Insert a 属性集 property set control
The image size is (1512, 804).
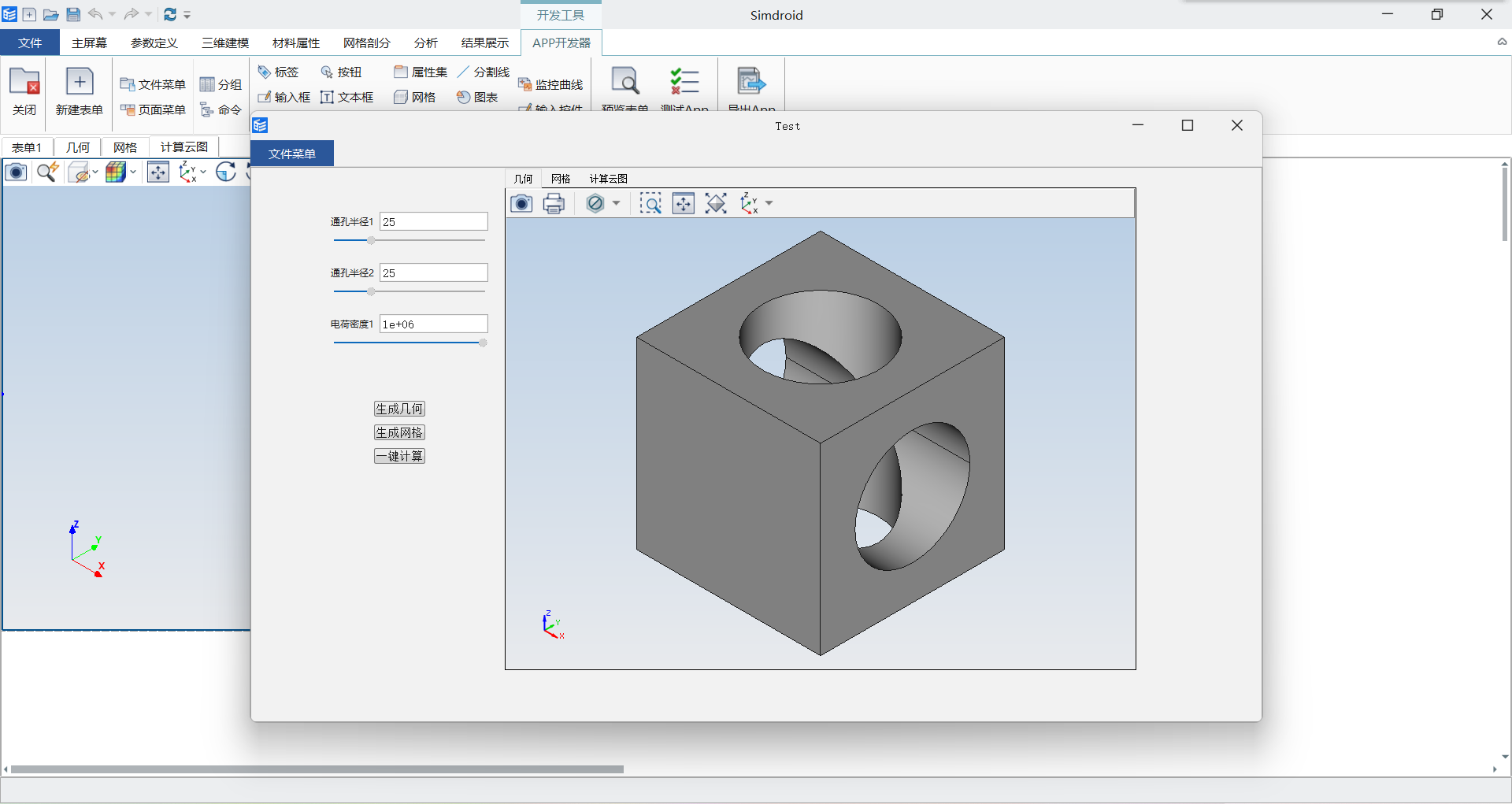click(421, 72)
